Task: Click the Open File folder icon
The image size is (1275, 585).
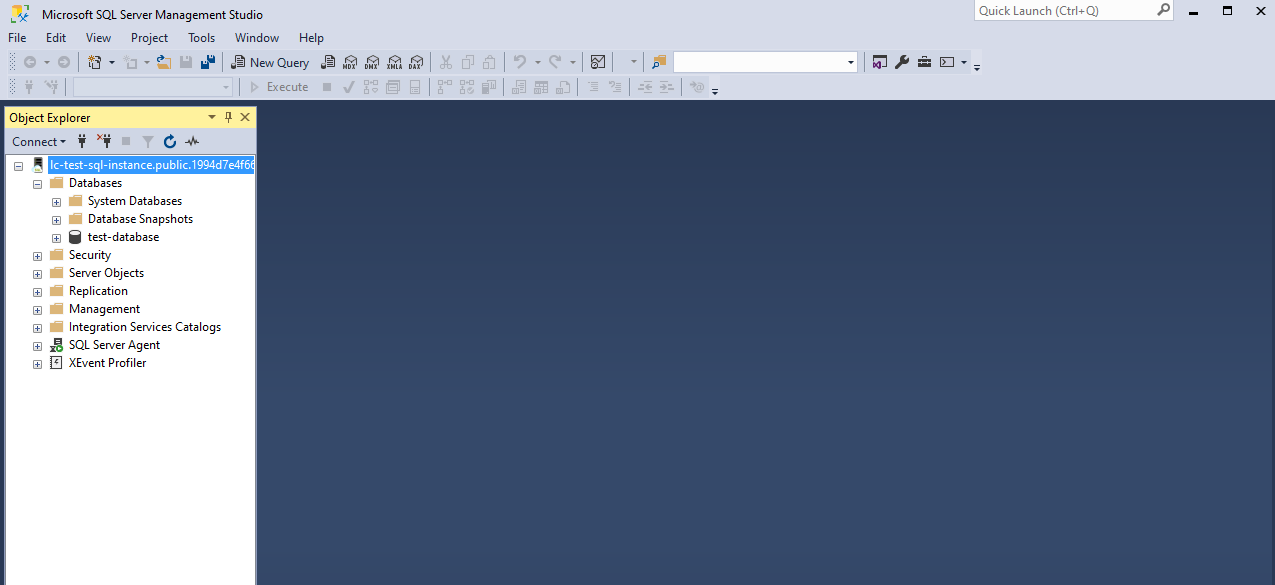Action: click(x=164, y=62)
